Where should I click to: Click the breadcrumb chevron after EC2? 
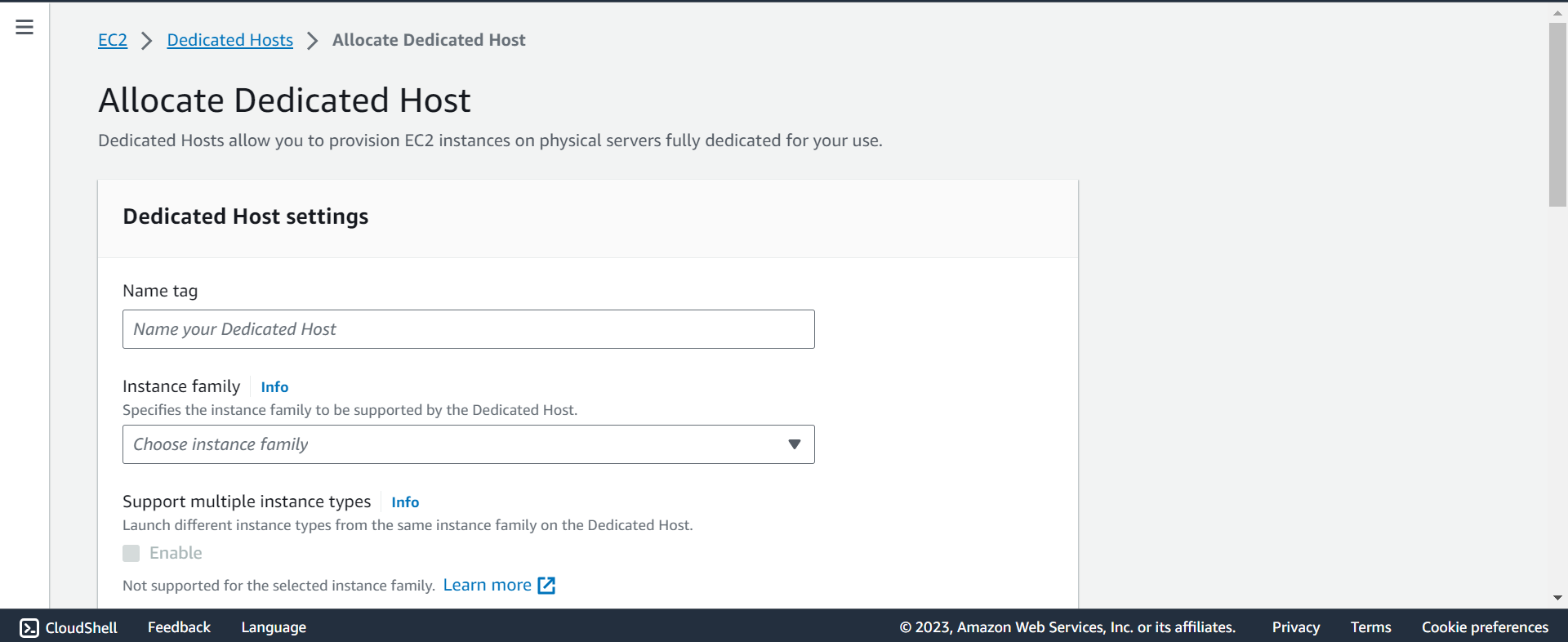147,41
